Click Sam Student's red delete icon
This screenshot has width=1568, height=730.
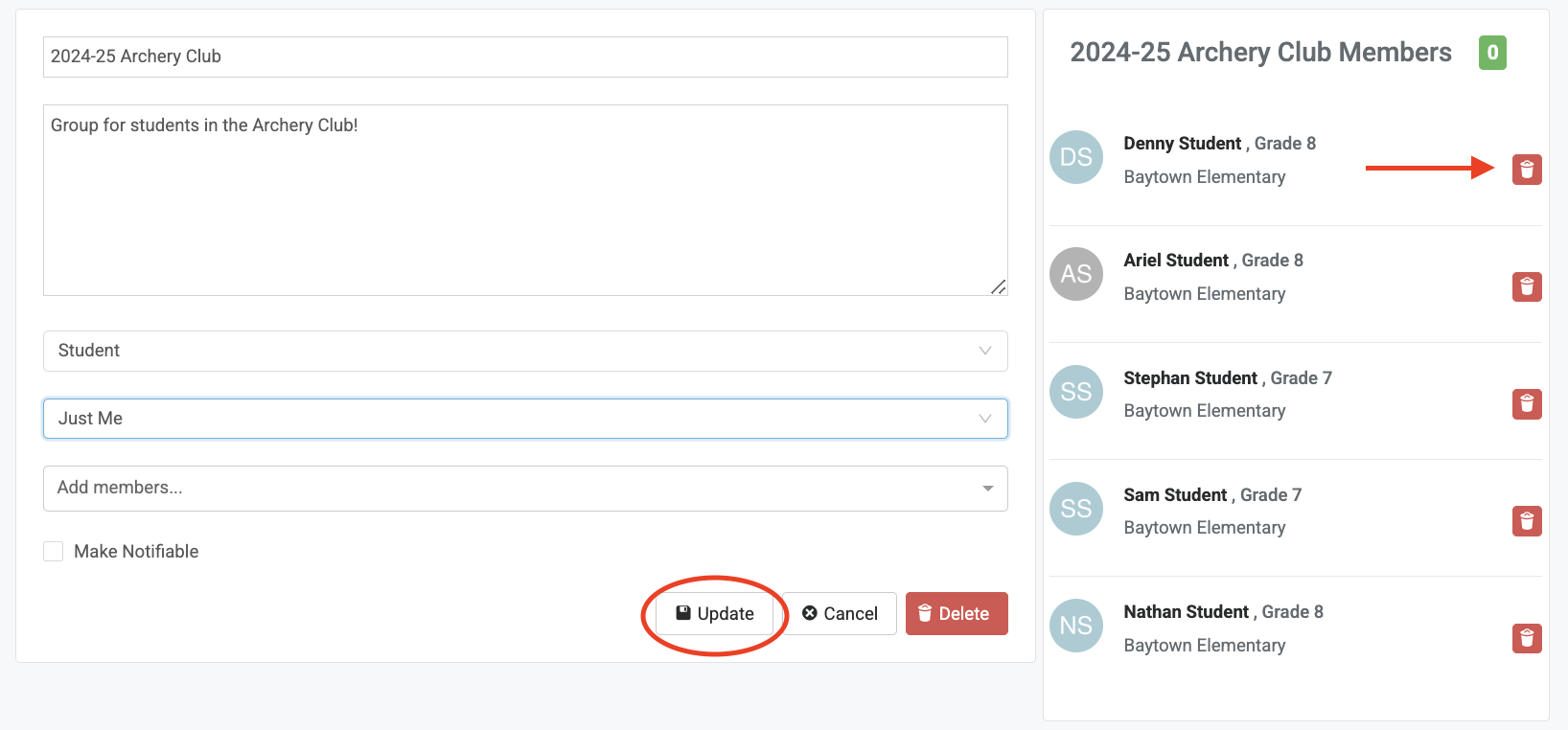point(1526,521)
